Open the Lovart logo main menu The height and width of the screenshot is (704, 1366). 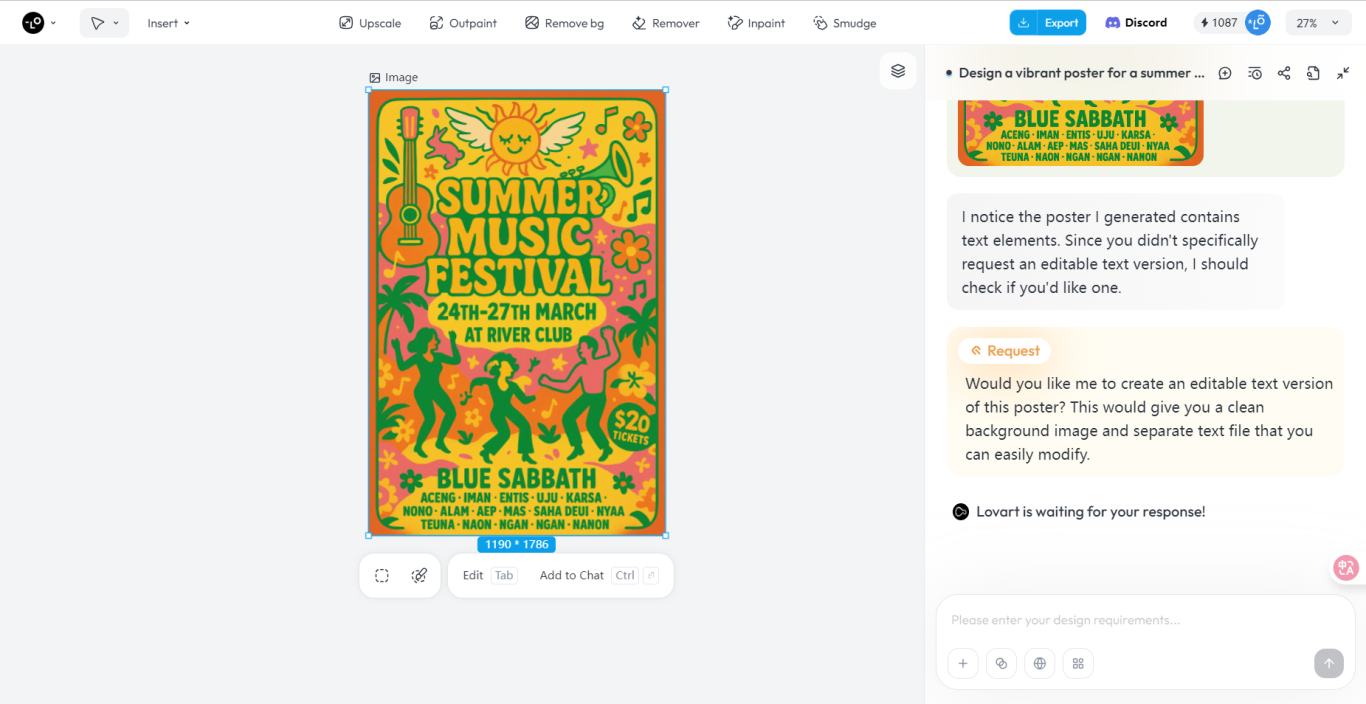pos(39,23)
